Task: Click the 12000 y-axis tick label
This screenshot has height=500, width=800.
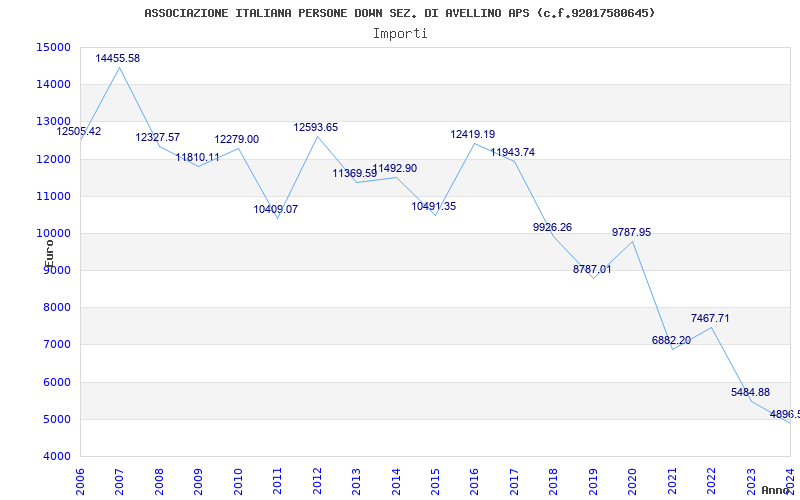Action: [x=53, y=159]
